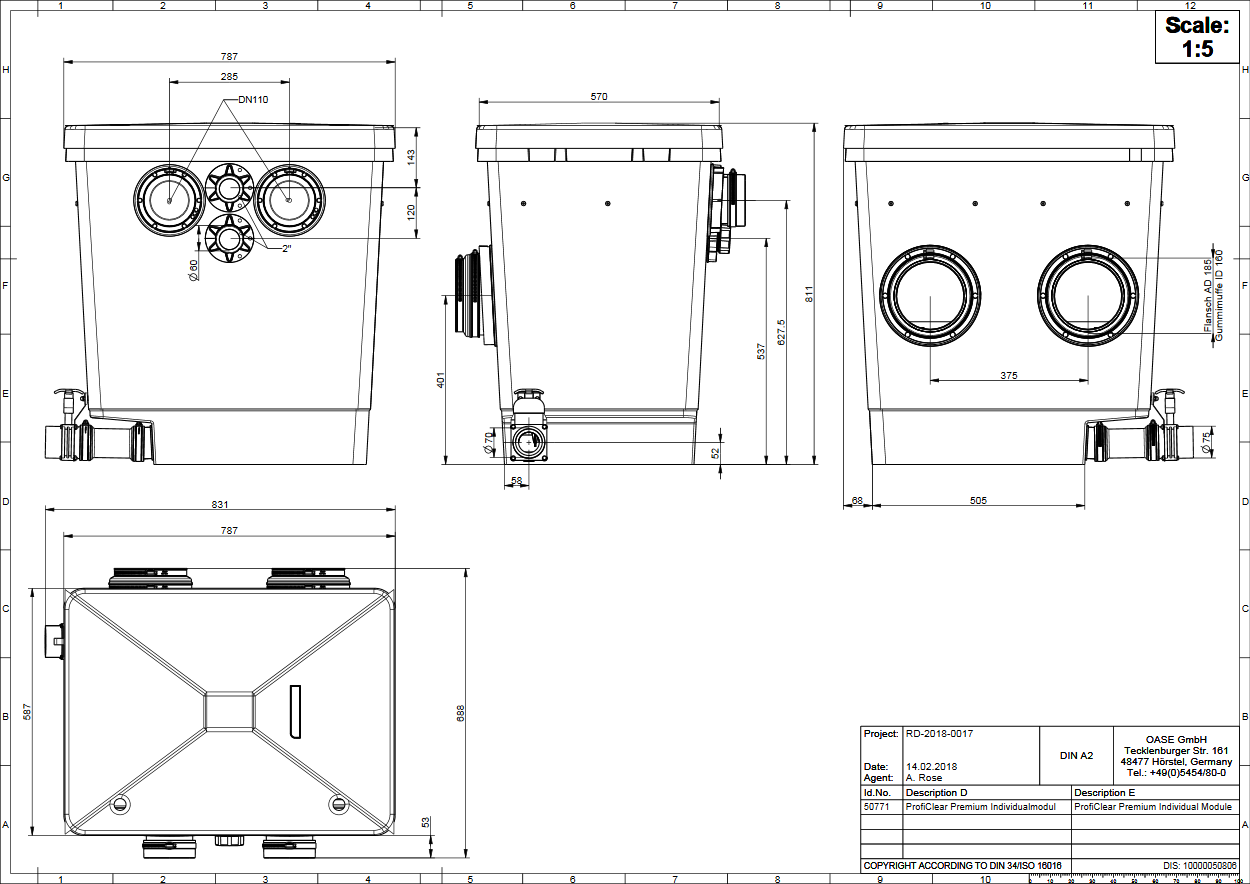
Task: Click the 285 dimension text
Action: click(x=229, y=76)
